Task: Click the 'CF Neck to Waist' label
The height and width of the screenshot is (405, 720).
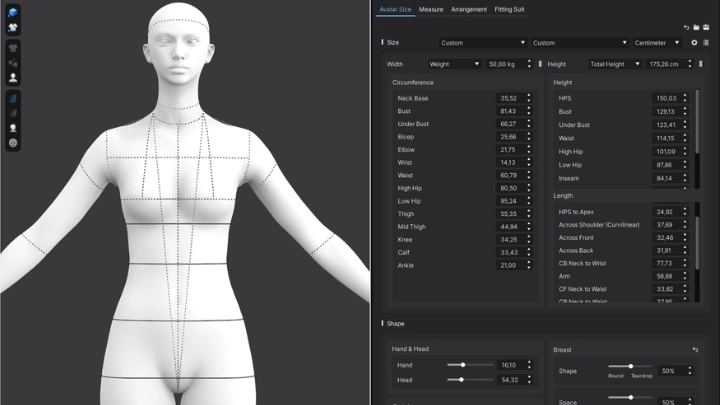Action: (x=582, y=289)
